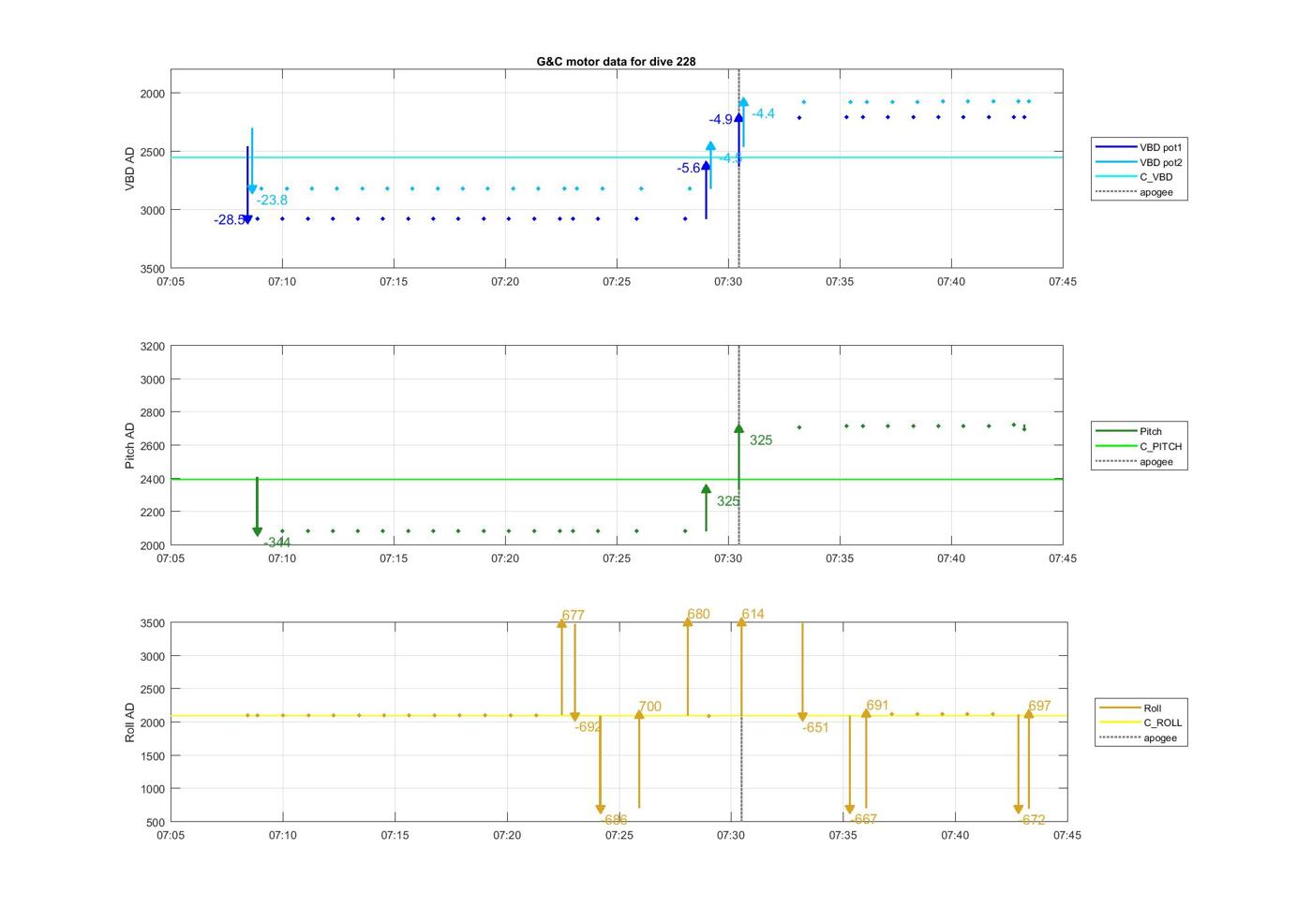1312x924 pixels.
Task: Click the '500' tick on the Roll axis
Action: pyautogui.click(x=156, y=823)
